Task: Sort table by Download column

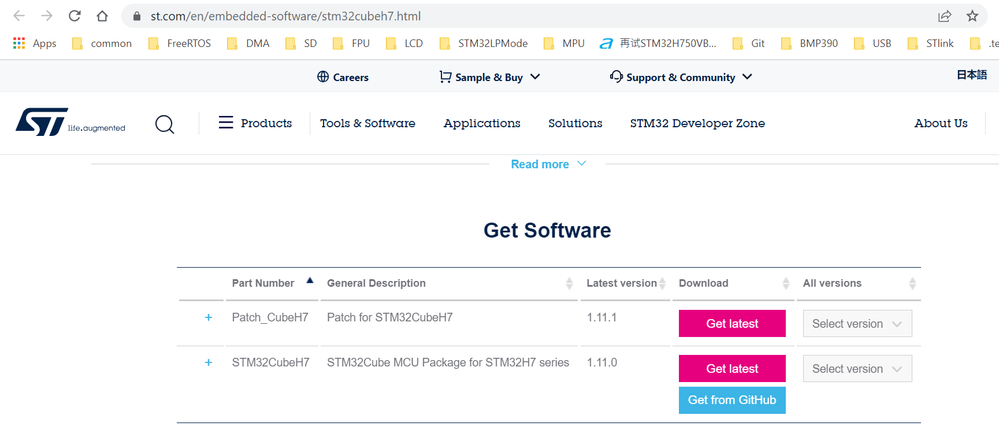Action: point(733,283)
